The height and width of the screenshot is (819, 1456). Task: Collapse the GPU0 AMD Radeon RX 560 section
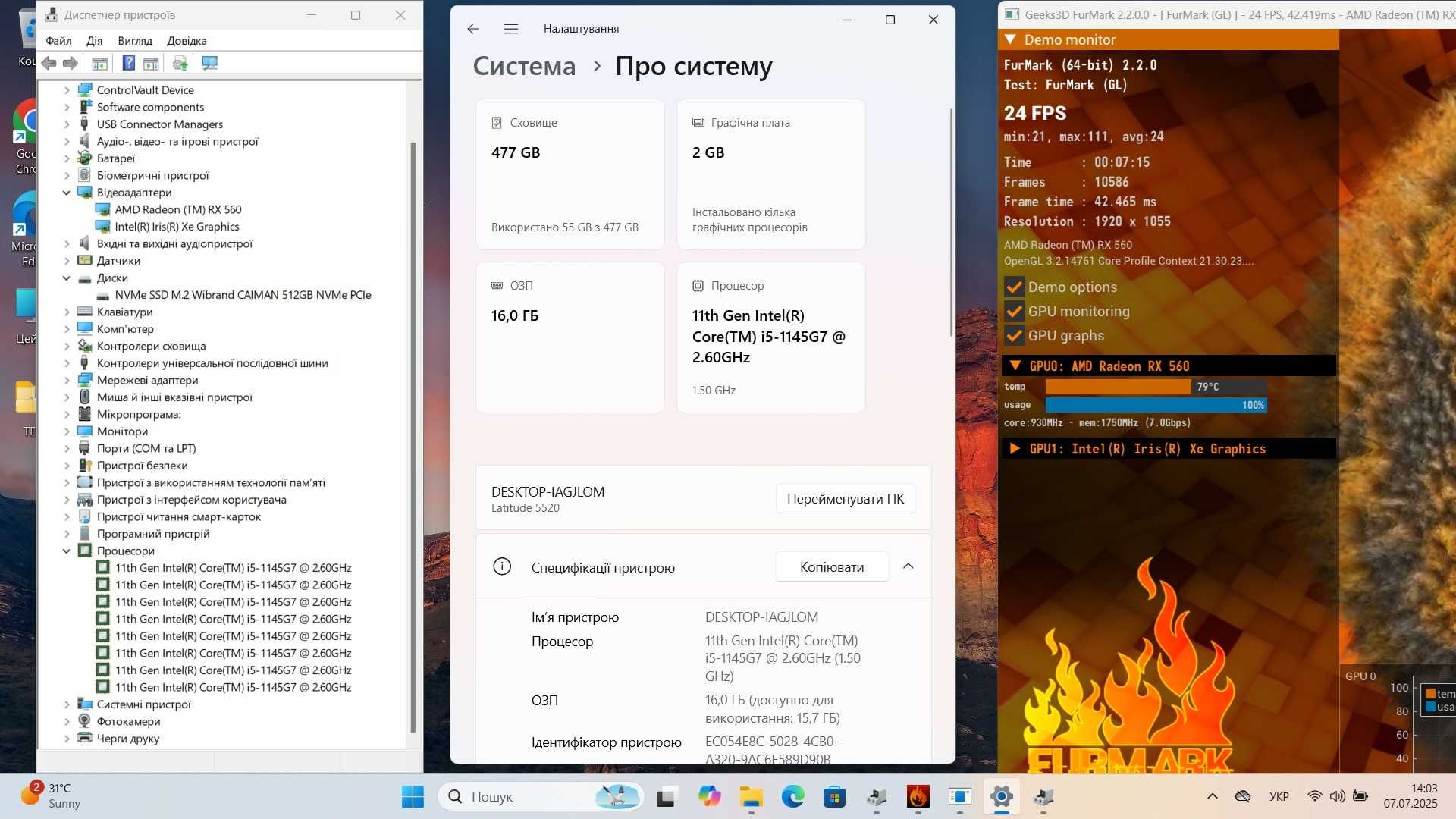1015,366
